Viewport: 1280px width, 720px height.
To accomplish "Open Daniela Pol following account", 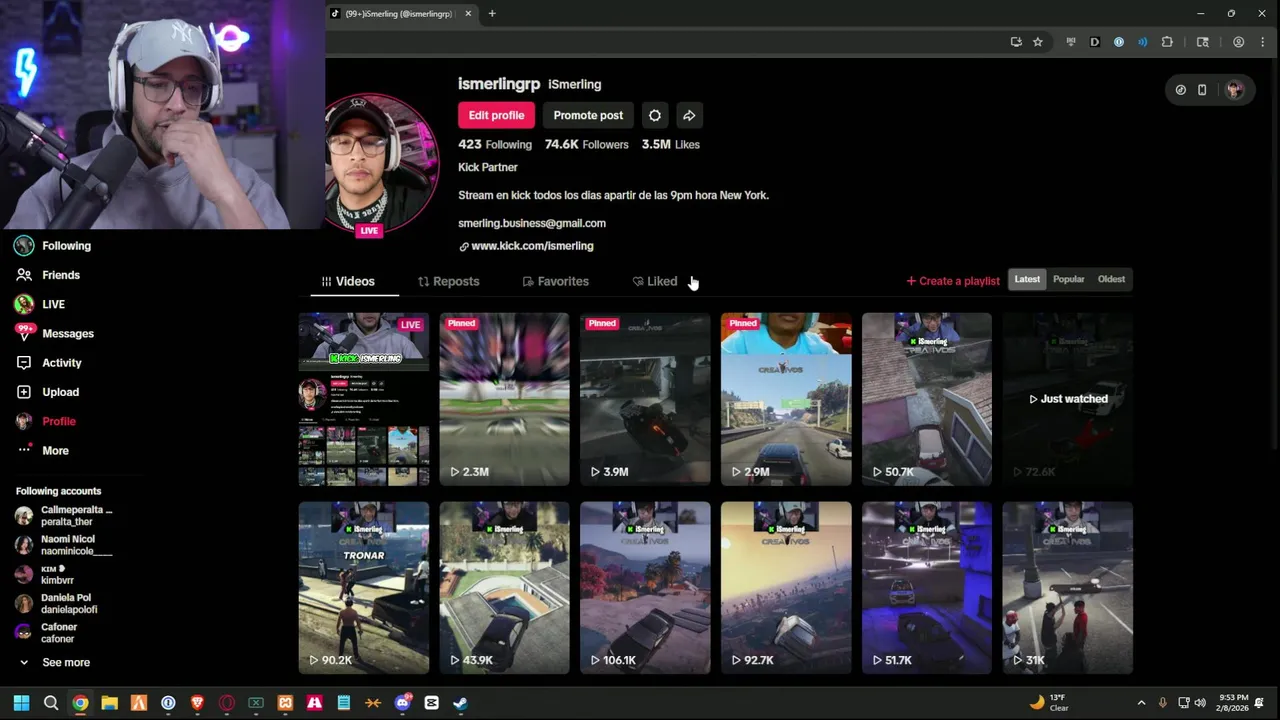I will pyautogui.click(x=56, y=604).
